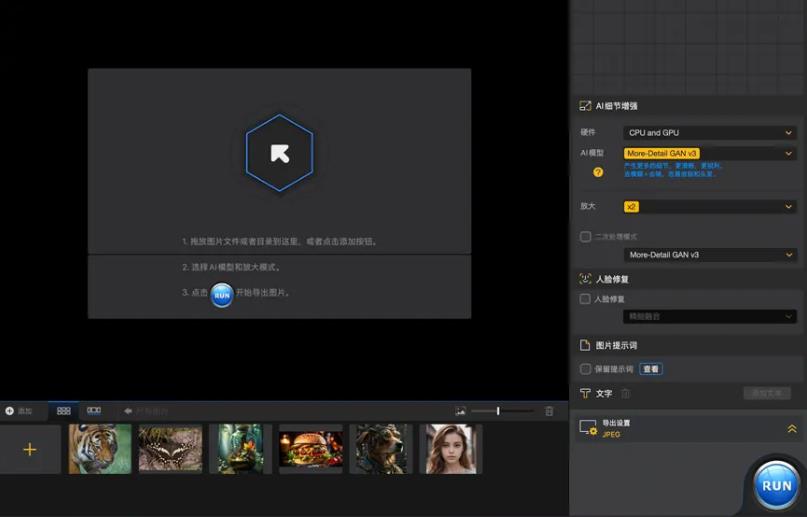Click the hexagon import arrow icon
The width and height of the screenshot is (807, 517).
[279, 153]
